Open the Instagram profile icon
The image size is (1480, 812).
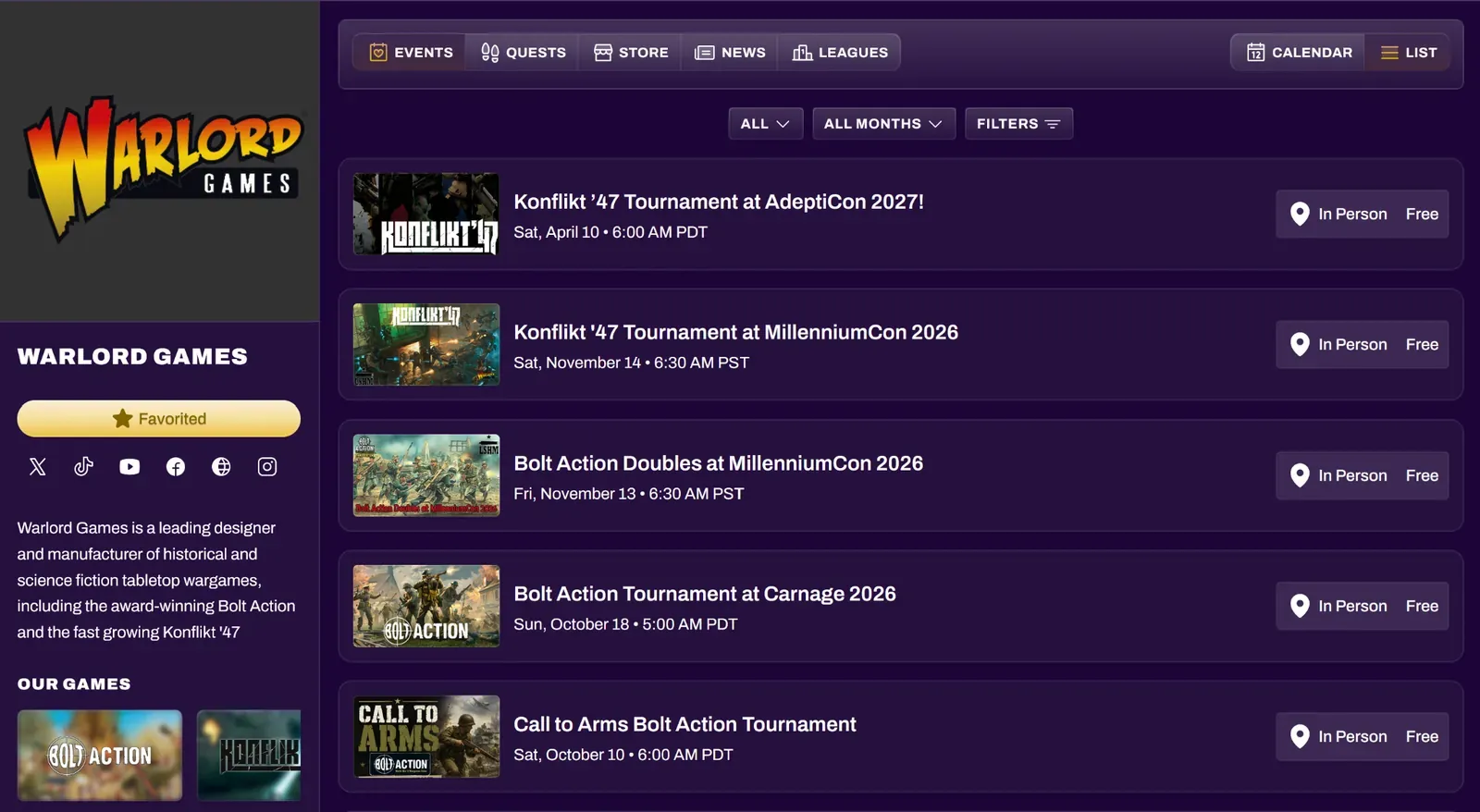[267, 467]
